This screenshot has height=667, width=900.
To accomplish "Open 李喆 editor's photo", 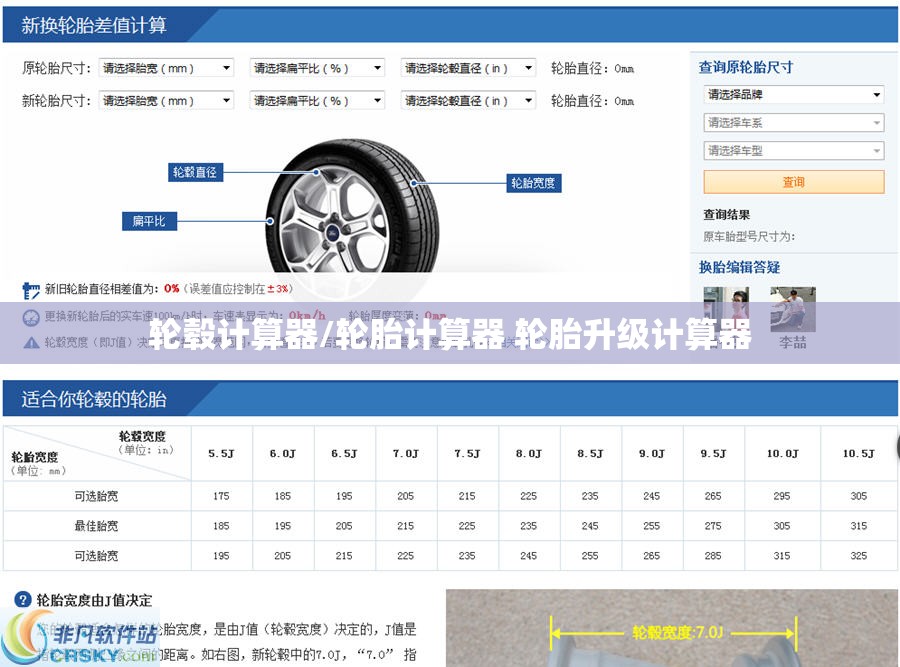I will (793, 310).
